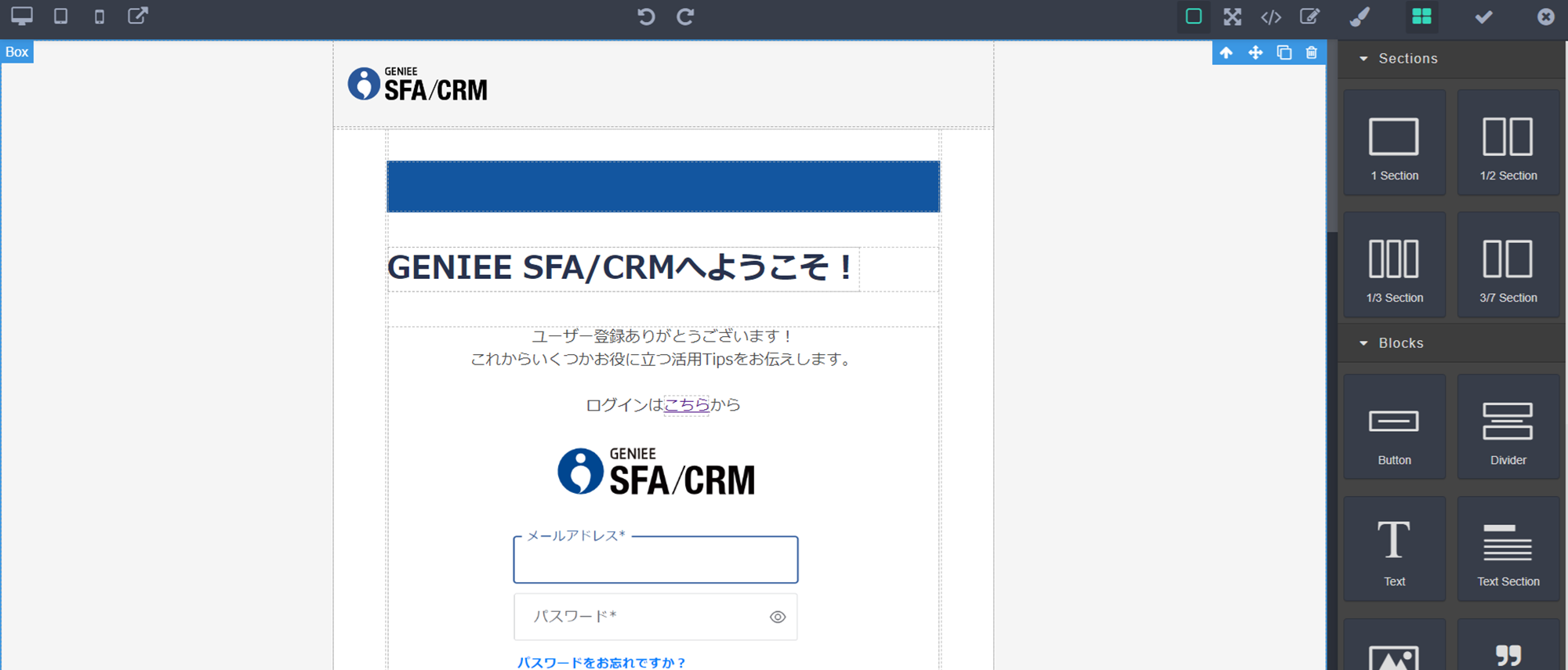Select the Text block
Screen dimensions: 1568x670
[x=1395, y=549]
